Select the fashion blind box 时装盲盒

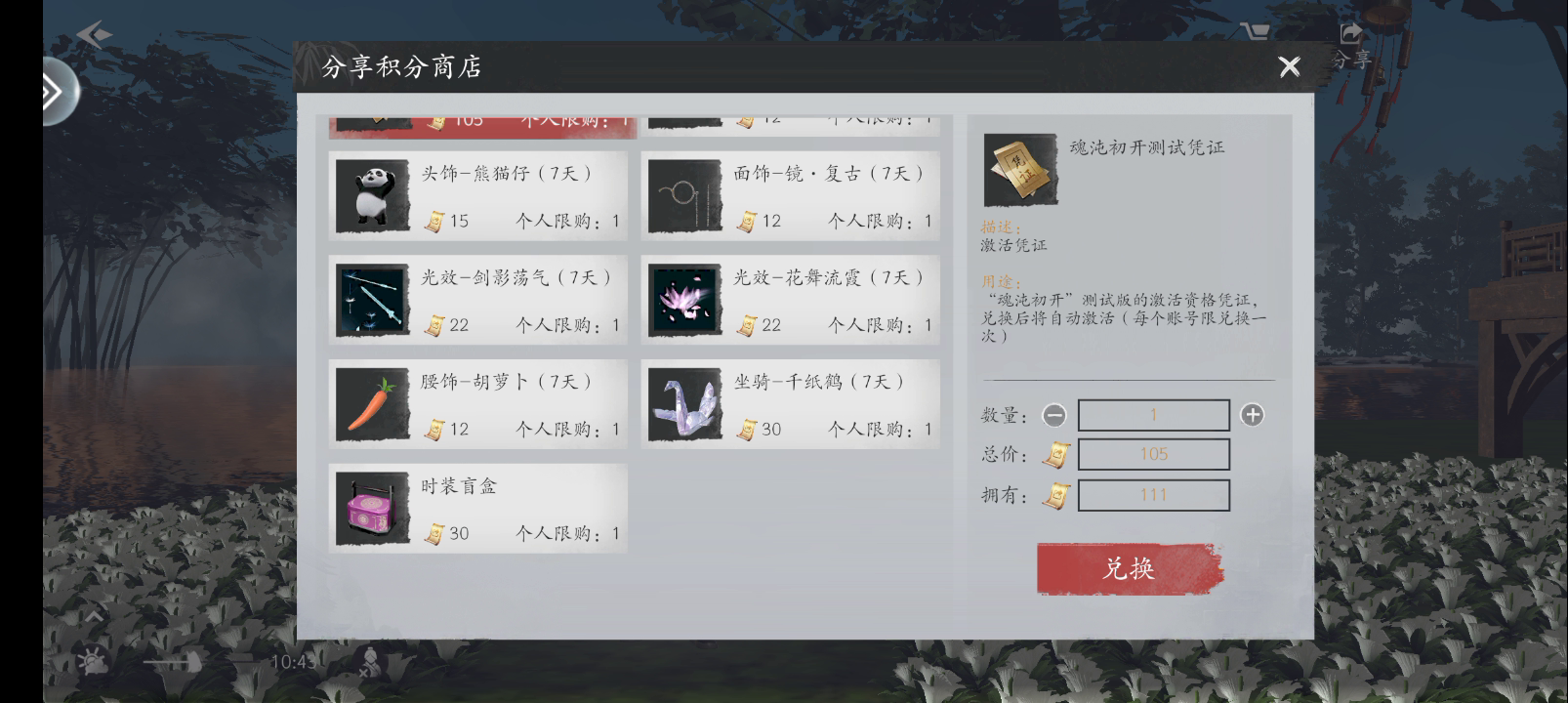pos(478,509)
